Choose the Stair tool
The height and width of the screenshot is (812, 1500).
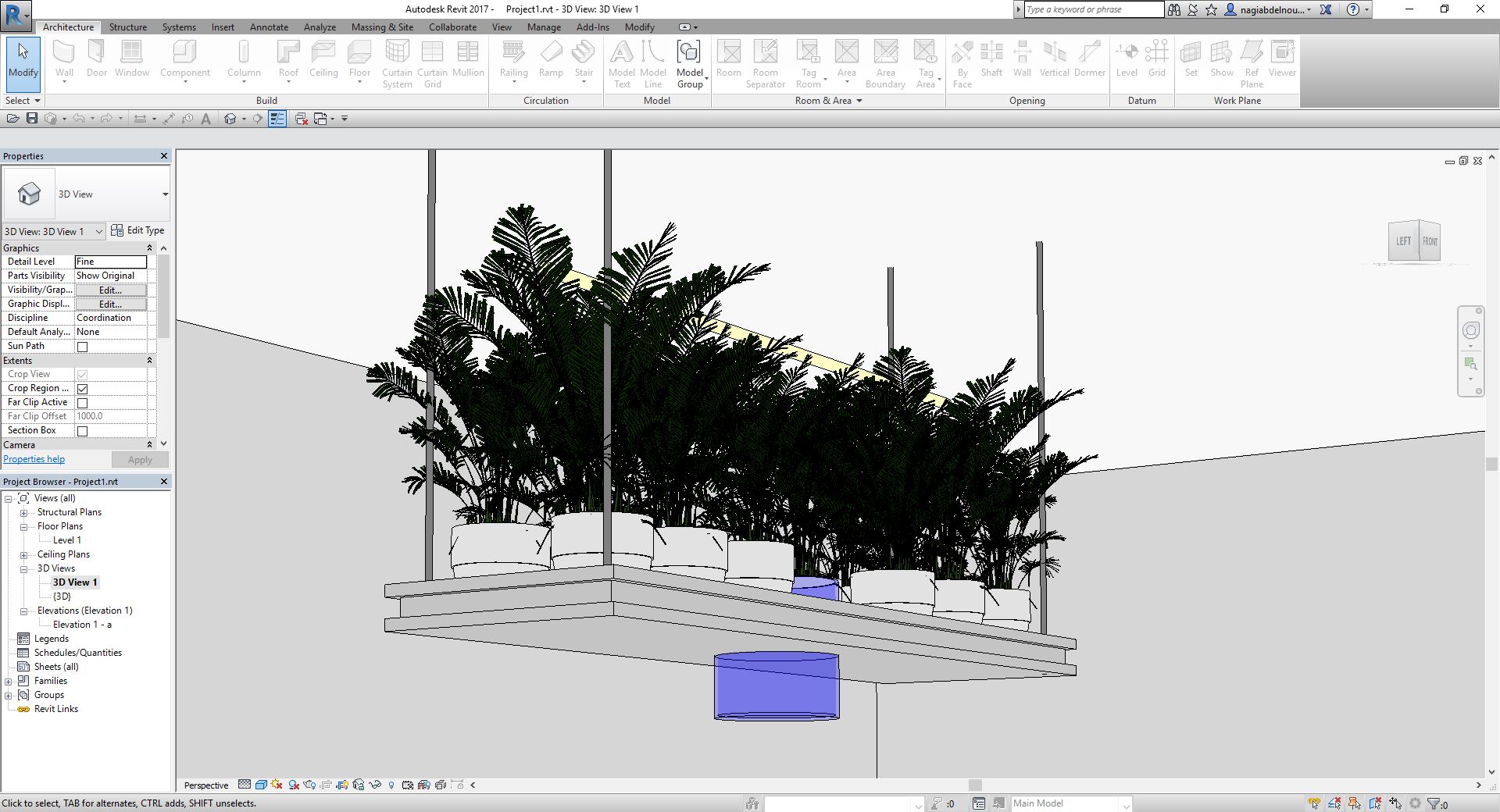click(x=584, y=61)
